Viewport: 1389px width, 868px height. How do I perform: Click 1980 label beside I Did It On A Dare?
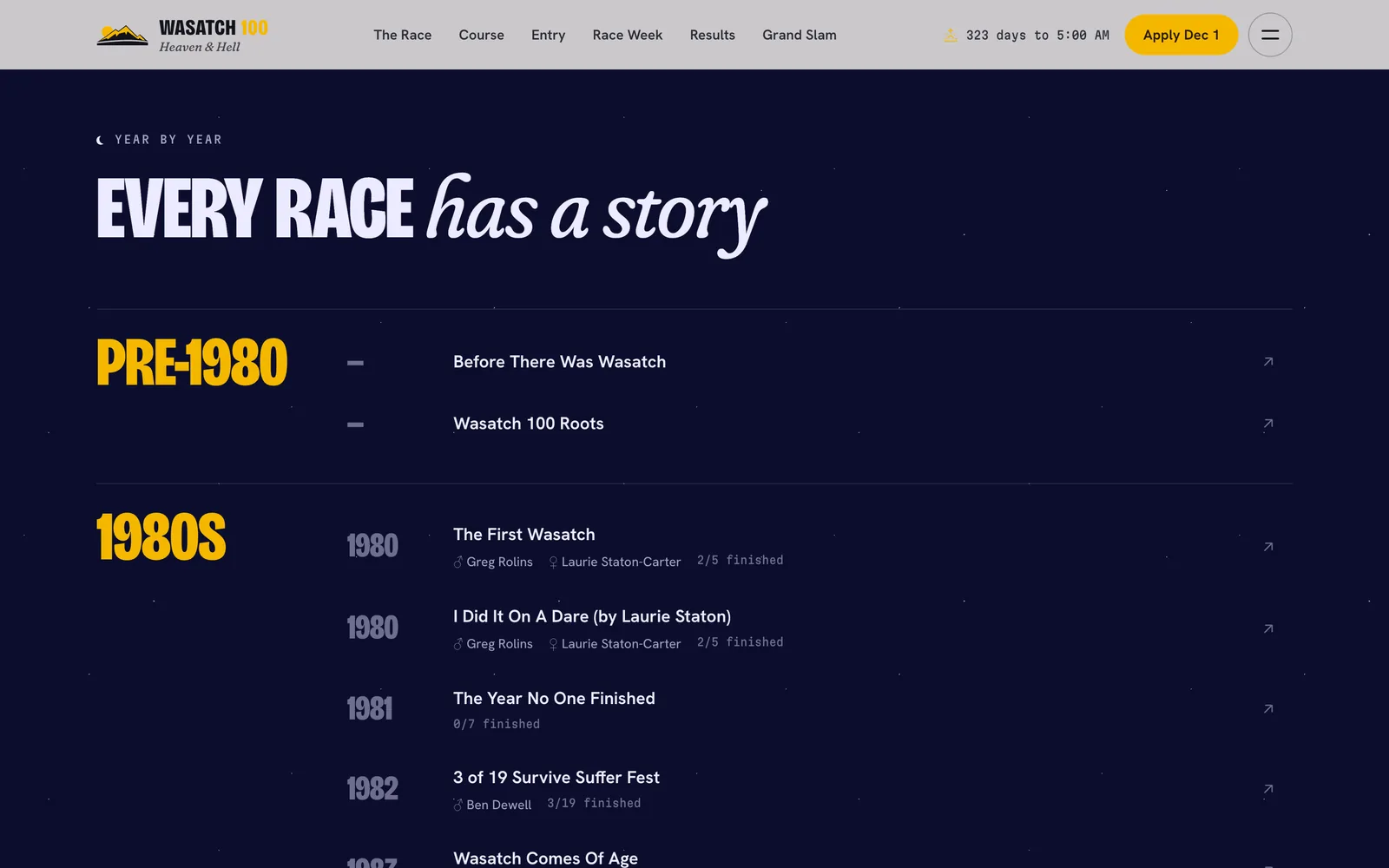(x=372, y=628)
